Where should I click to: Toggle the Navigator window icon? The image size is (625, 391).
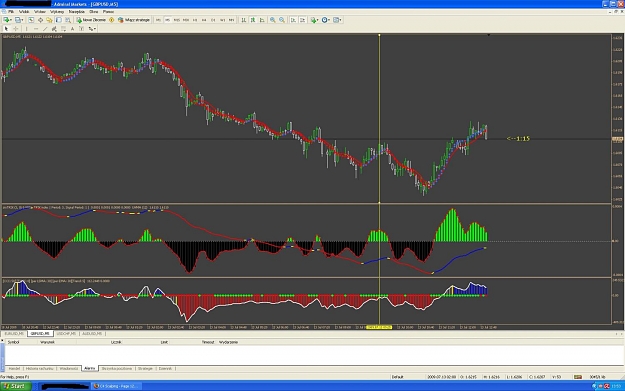pos(49,20)
